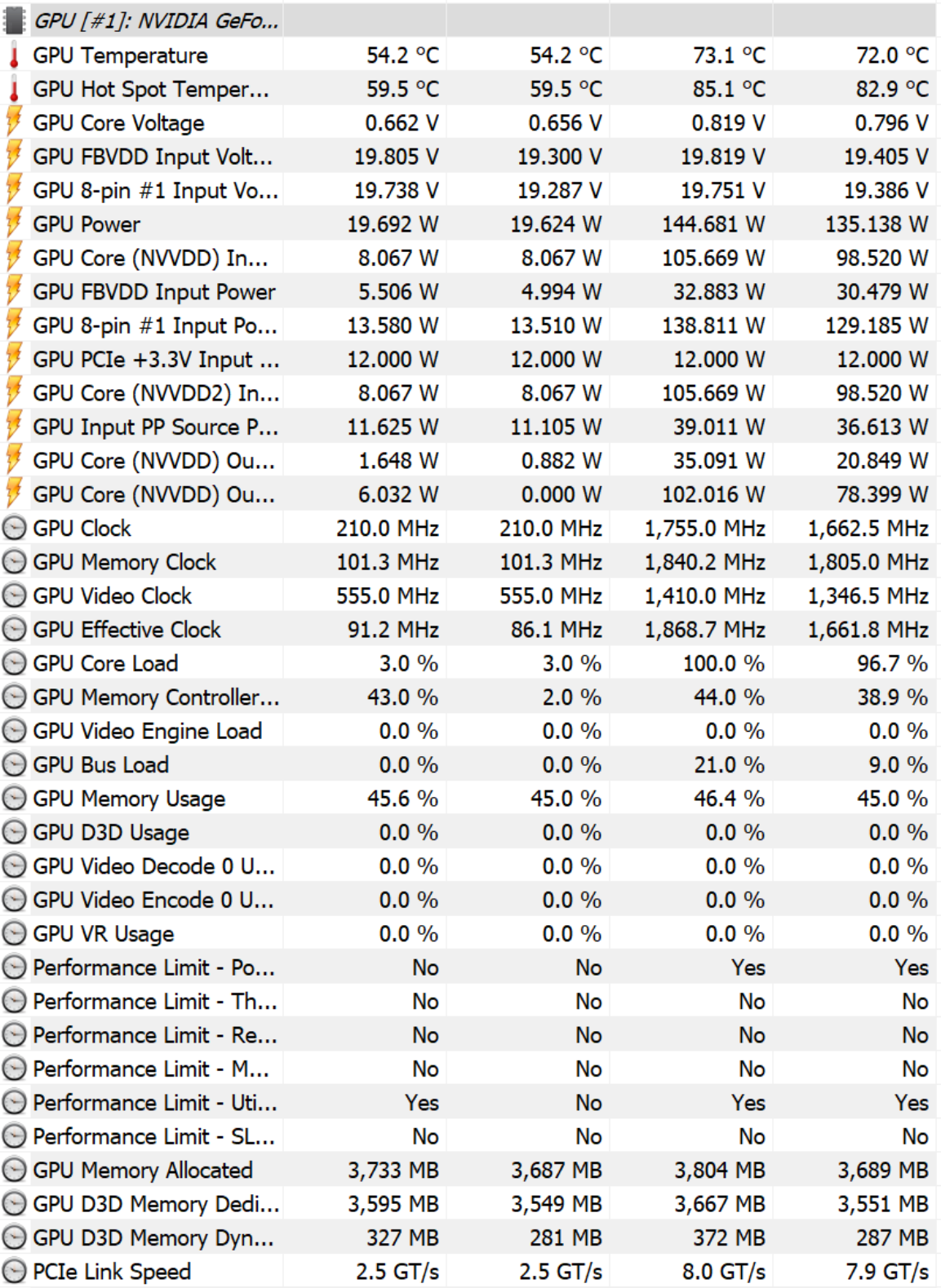Image resolution: width=941 pixels, height=1288 pixels.
Task: Select the GPU Effective Clock sensor row
Action: [470, 630]
